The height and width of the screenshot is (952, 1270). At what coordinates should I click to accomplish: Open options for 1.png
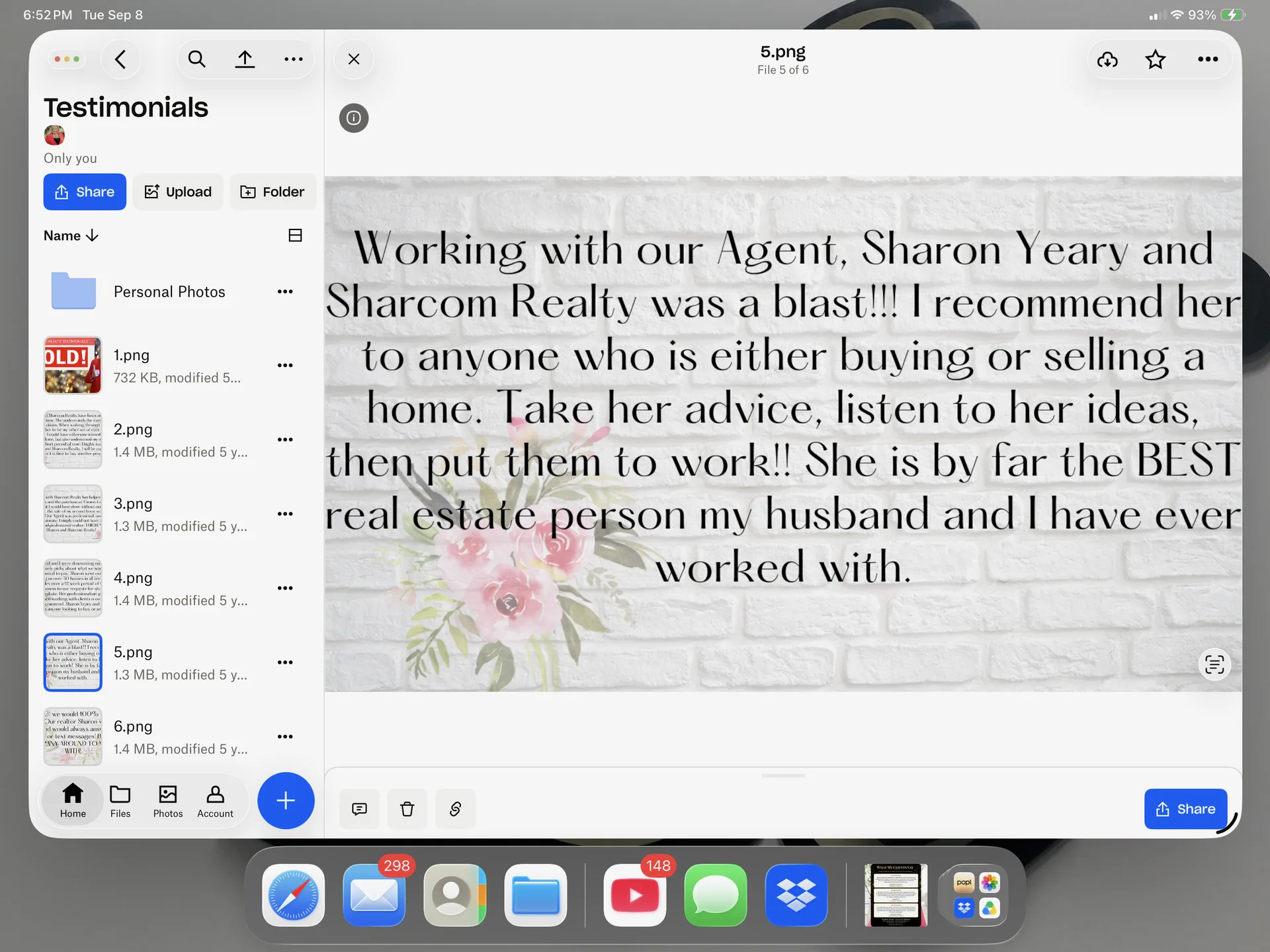pyautogui.click(x=285, y=366)
